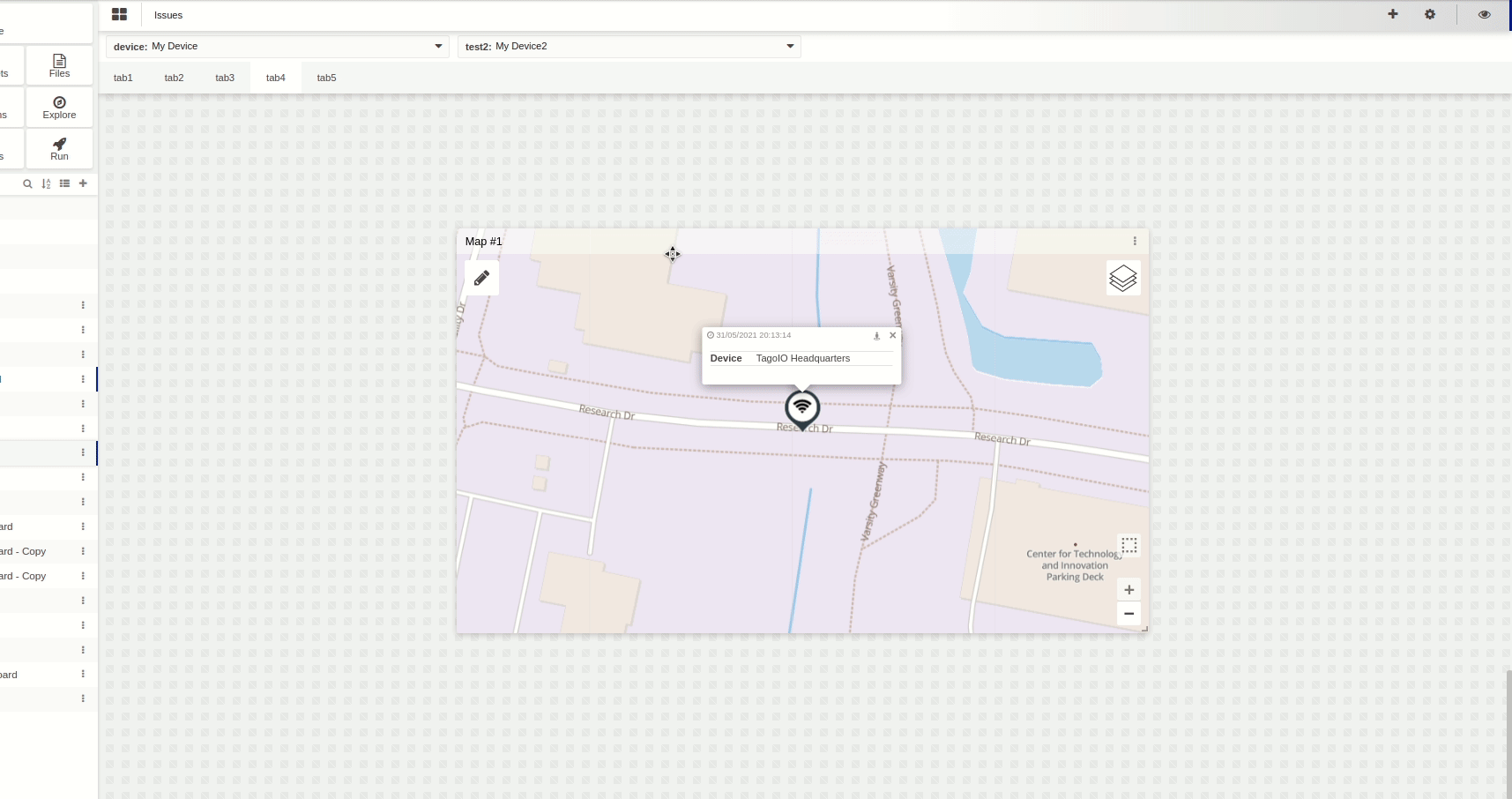This screenshot has height=799, width=1512.
Task: Search dashboards with the sidebar magnifier icon
Action: coord(27,183)
